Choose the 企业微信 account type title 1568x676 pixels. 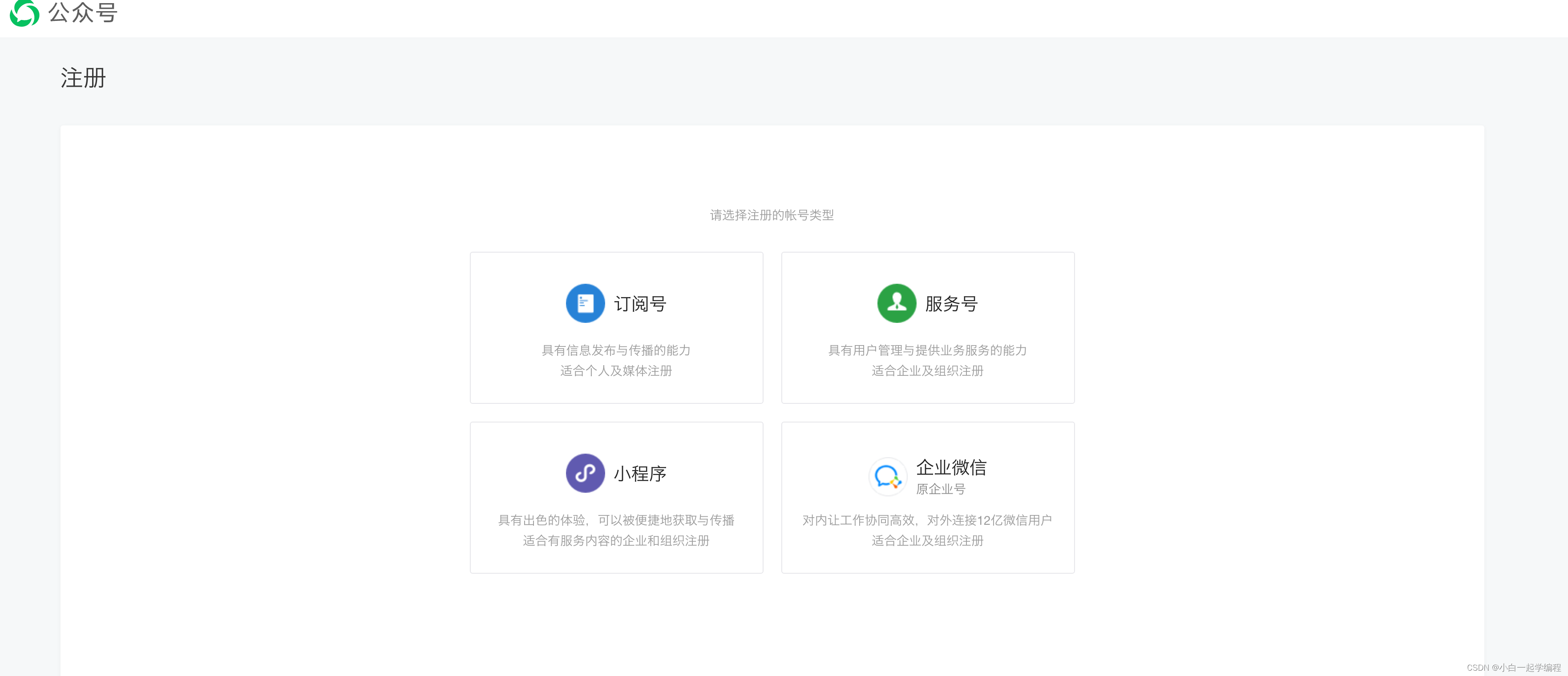point(951,467)
